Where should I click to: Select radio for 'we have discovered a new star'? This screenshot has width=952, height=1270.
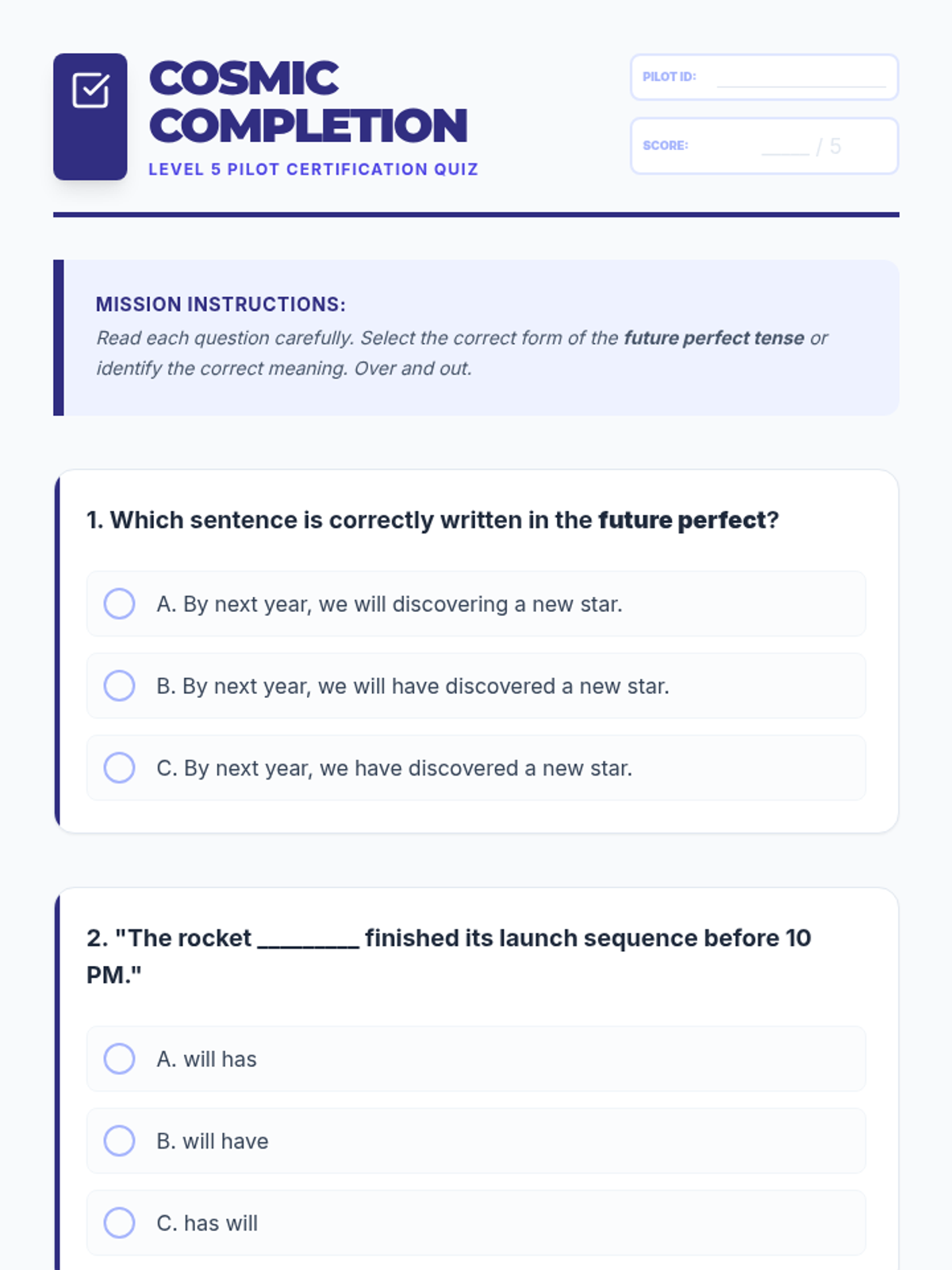point(119,768)
